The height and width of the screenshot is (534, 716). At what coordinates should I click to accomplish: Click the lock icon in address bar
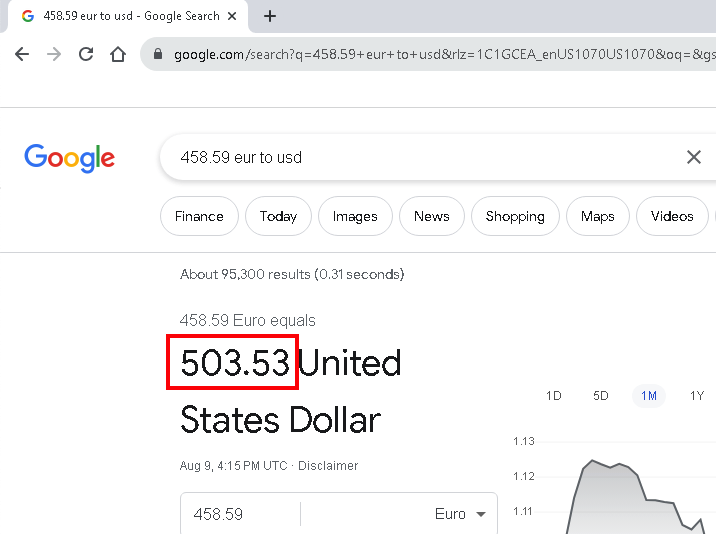[x=158, y=55]
